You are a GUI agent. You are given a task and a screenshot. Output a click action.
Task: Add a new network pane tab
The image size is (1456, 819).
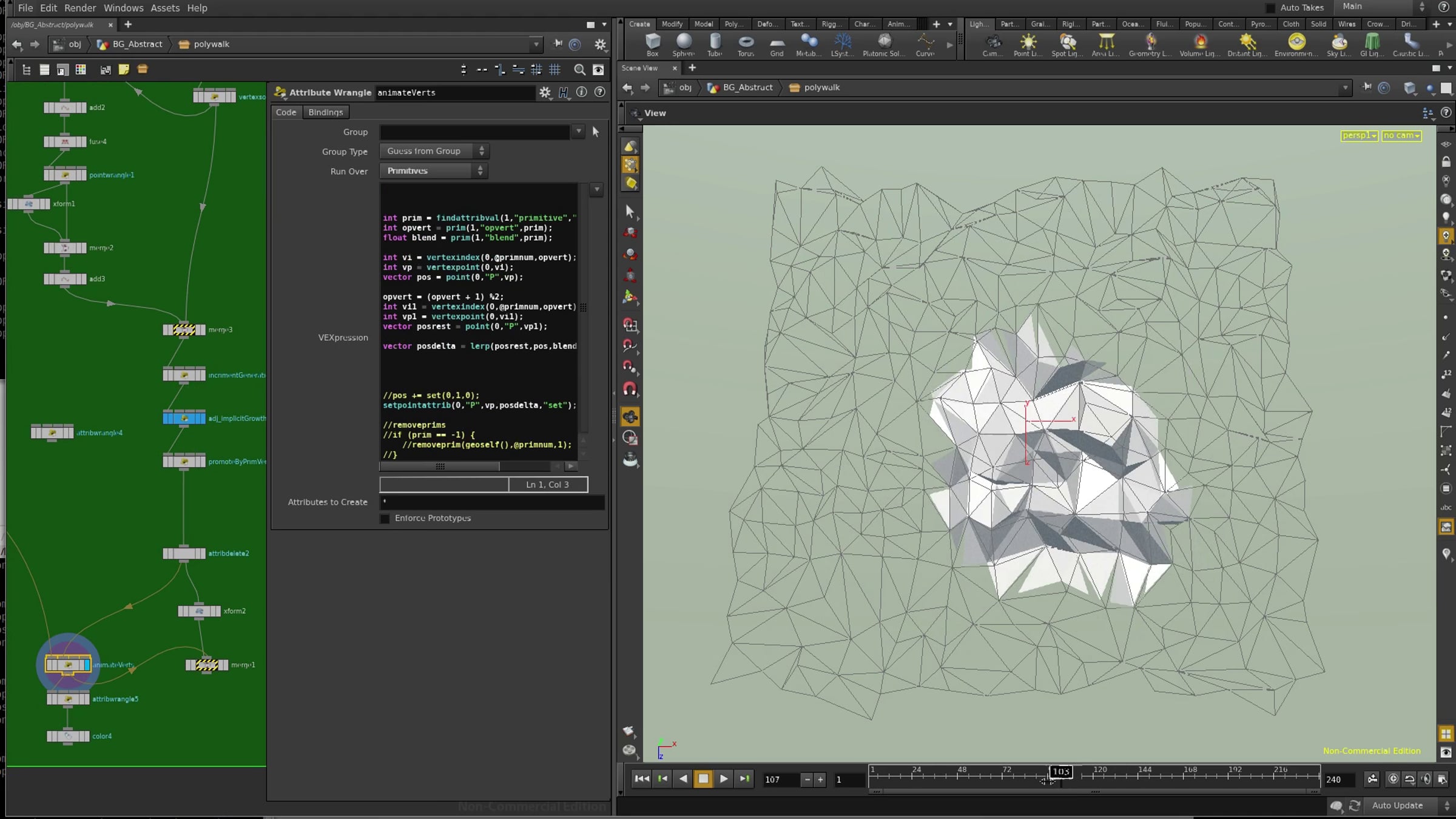(x=128, y=25)
